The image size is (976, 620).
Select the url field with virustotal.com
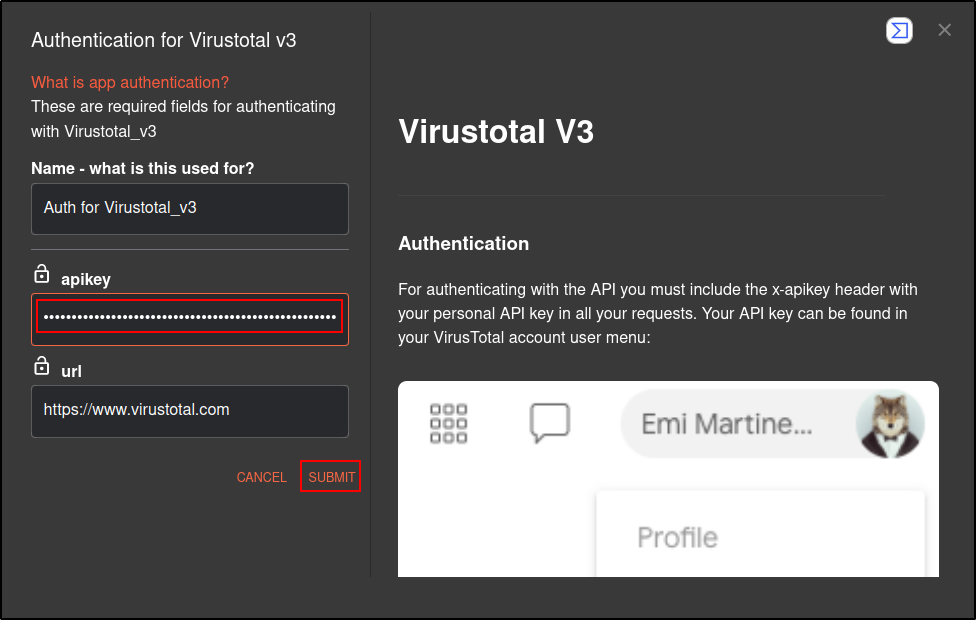coord(190,411)
